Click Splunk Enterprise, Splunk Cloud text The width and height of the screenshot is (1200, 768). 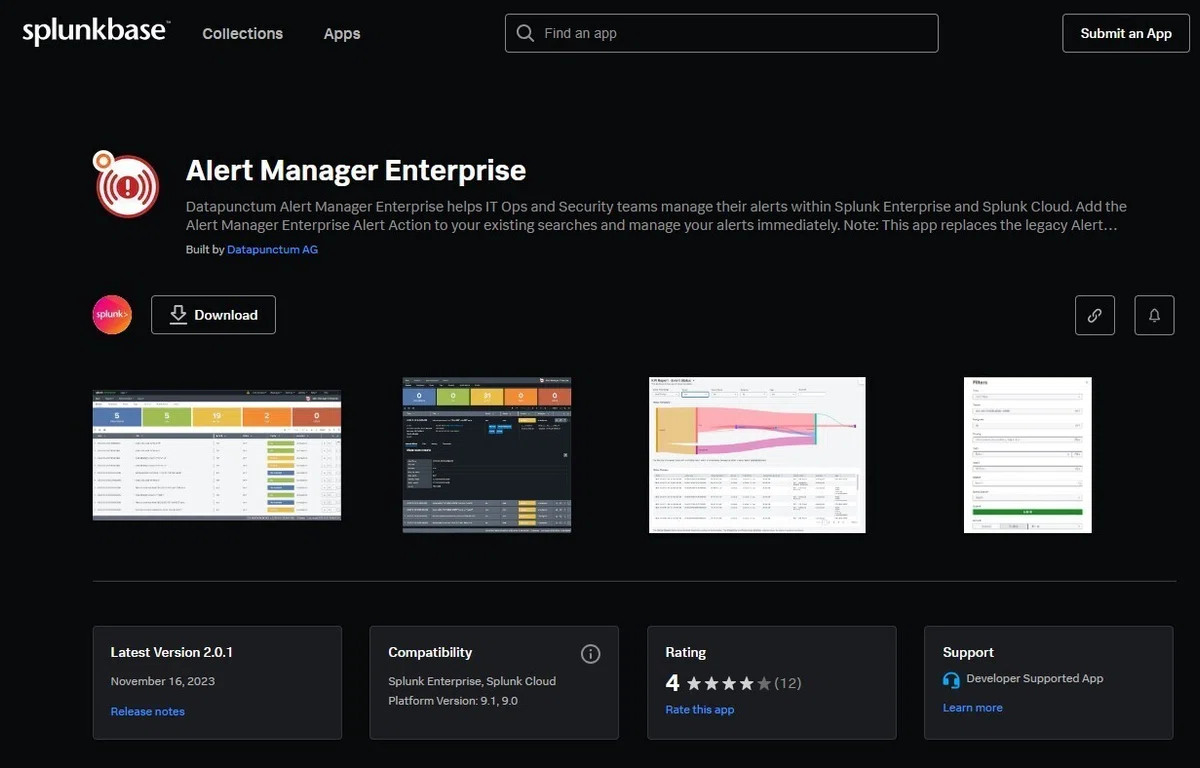(x=472, y=681)
